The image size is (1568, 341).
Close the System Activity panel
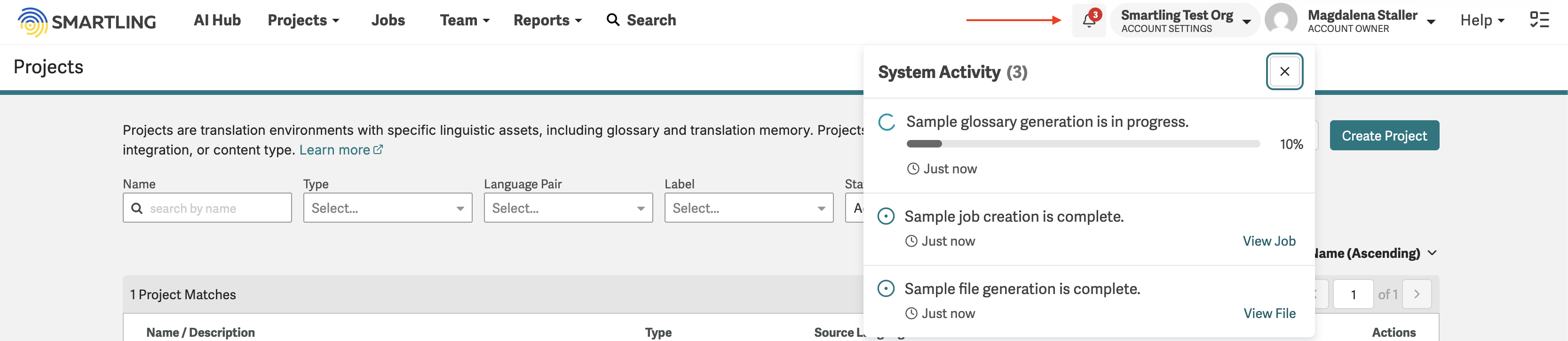pos(1284,72)
